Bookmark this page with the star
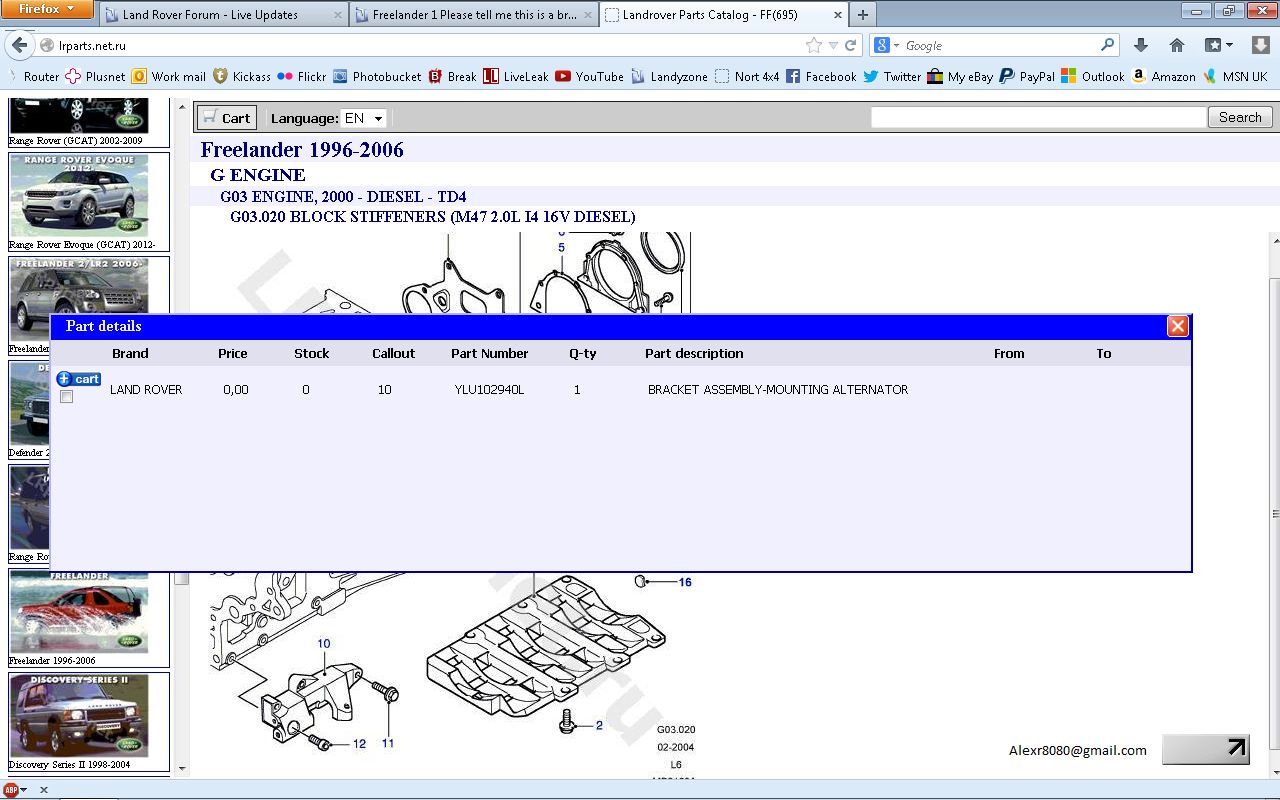Viewport: 1280px width, 800px height. tap(814, 46)
